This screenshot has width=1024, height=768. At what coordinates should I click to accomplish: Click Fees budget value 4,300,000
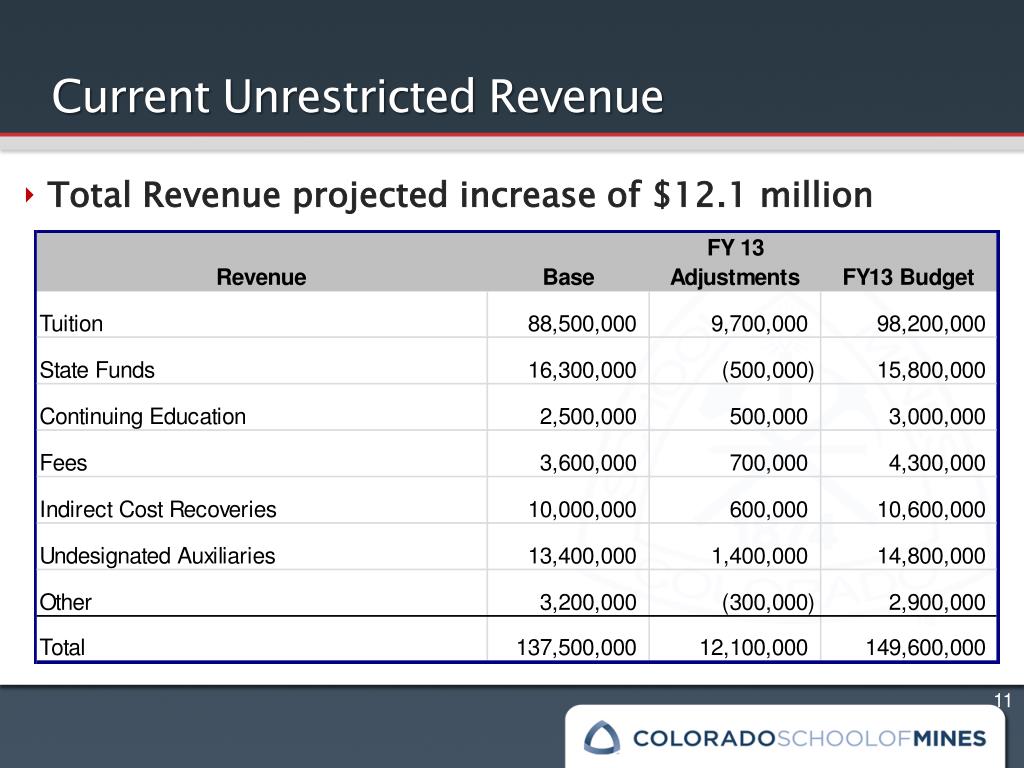point(936,463)
